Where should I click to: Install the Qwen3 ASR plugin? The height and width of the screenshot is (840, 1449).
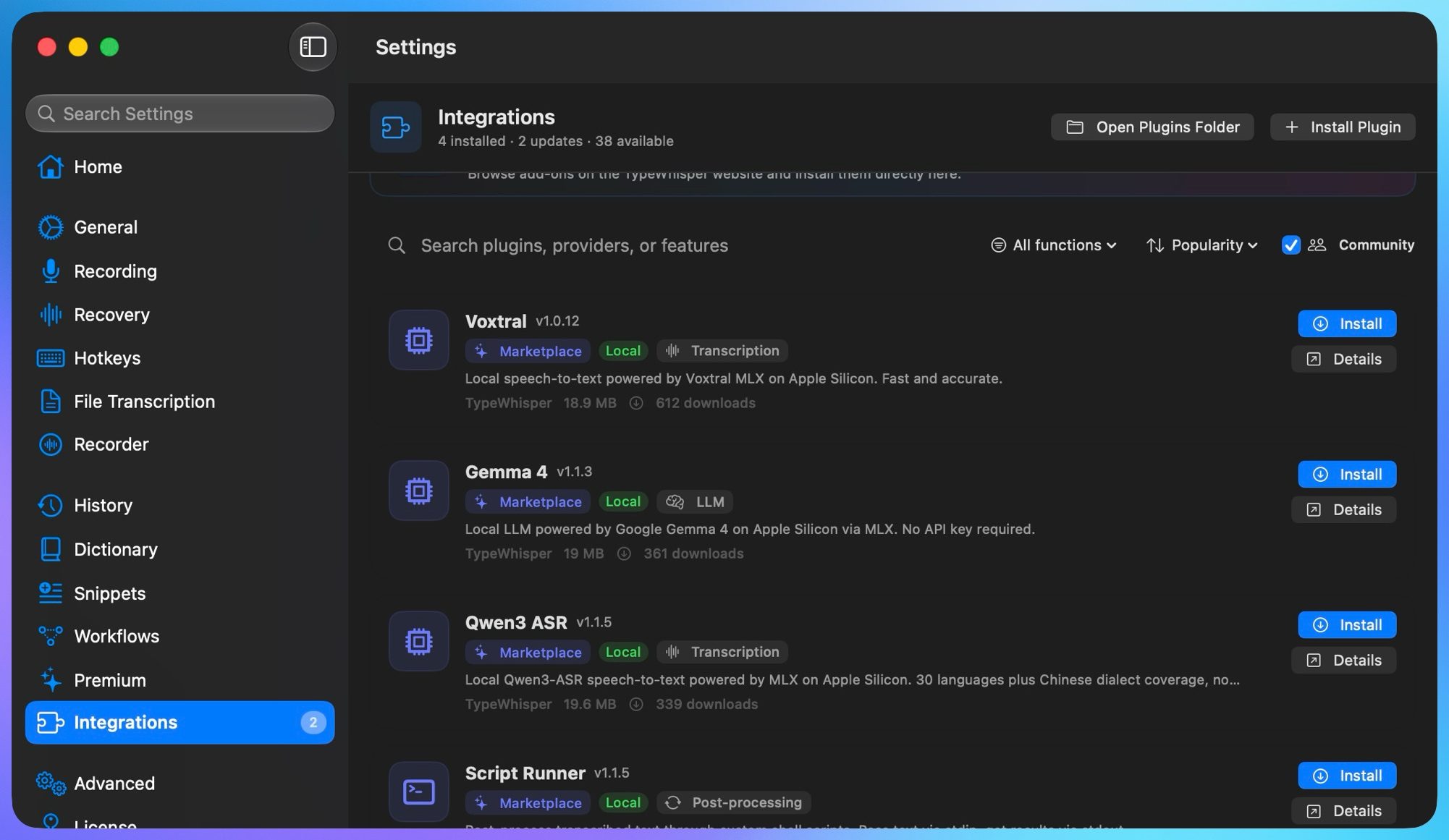[x=1347, y=624]
